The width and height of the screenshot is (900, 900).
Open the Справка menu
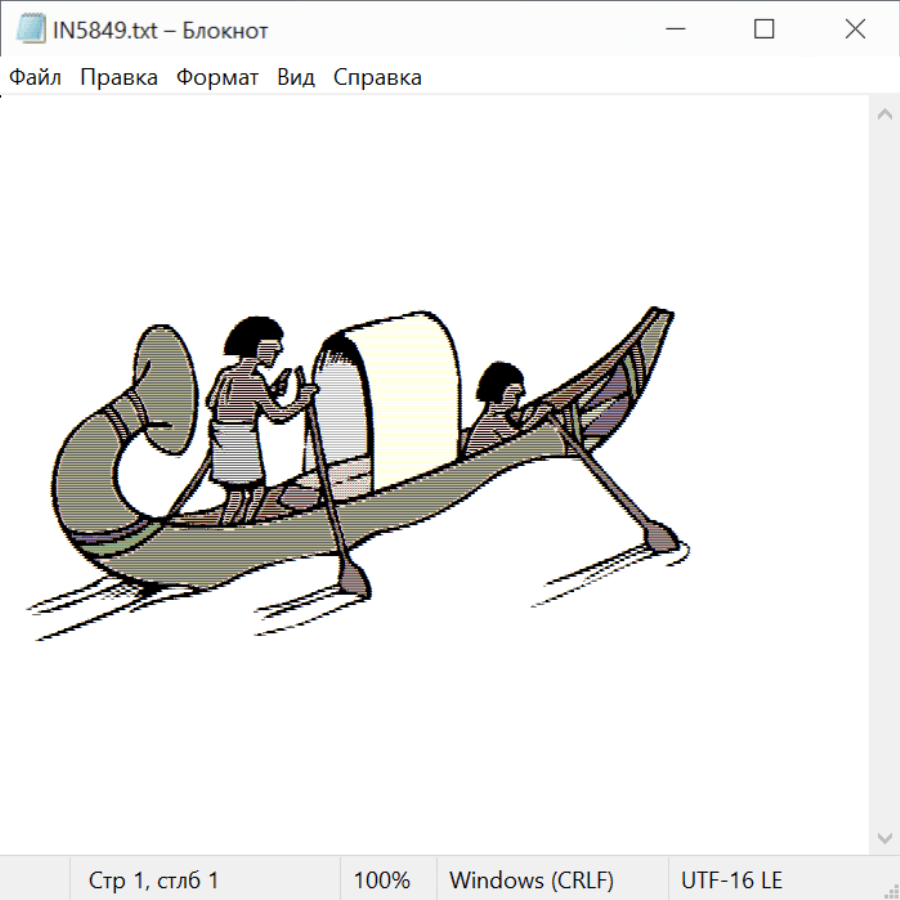click(377, 78)
